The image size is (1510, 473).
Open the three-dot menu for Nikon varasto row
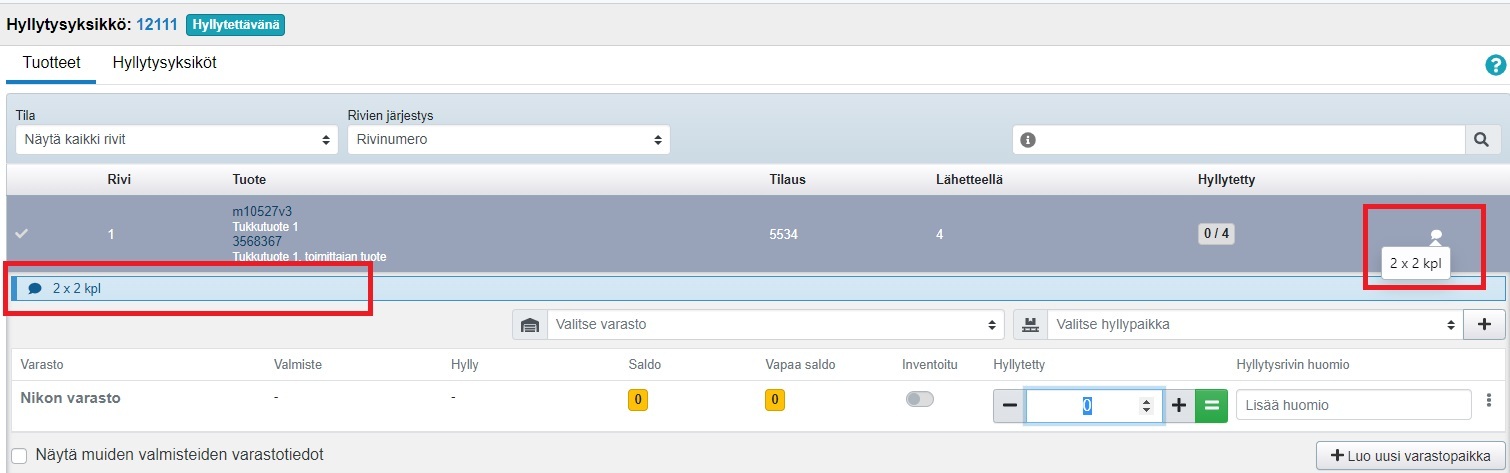[x=1489, y=400]
